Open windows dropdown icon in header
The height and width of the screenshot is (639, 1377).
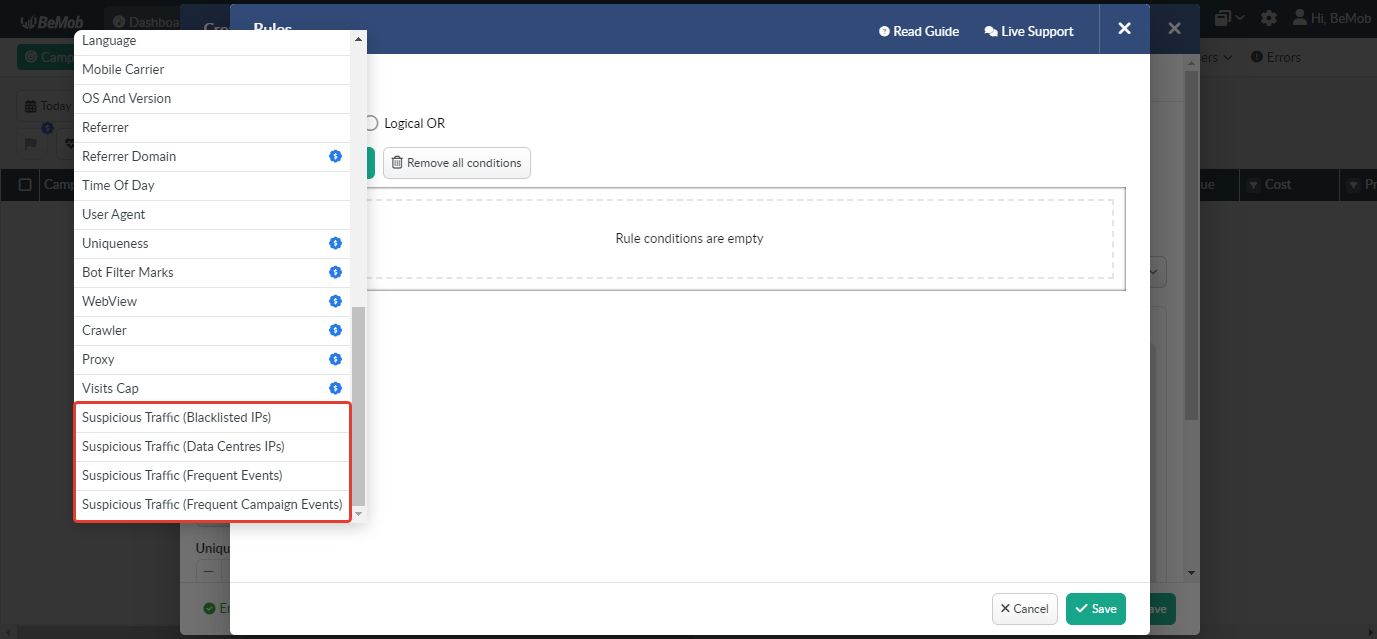[1230, 18]
